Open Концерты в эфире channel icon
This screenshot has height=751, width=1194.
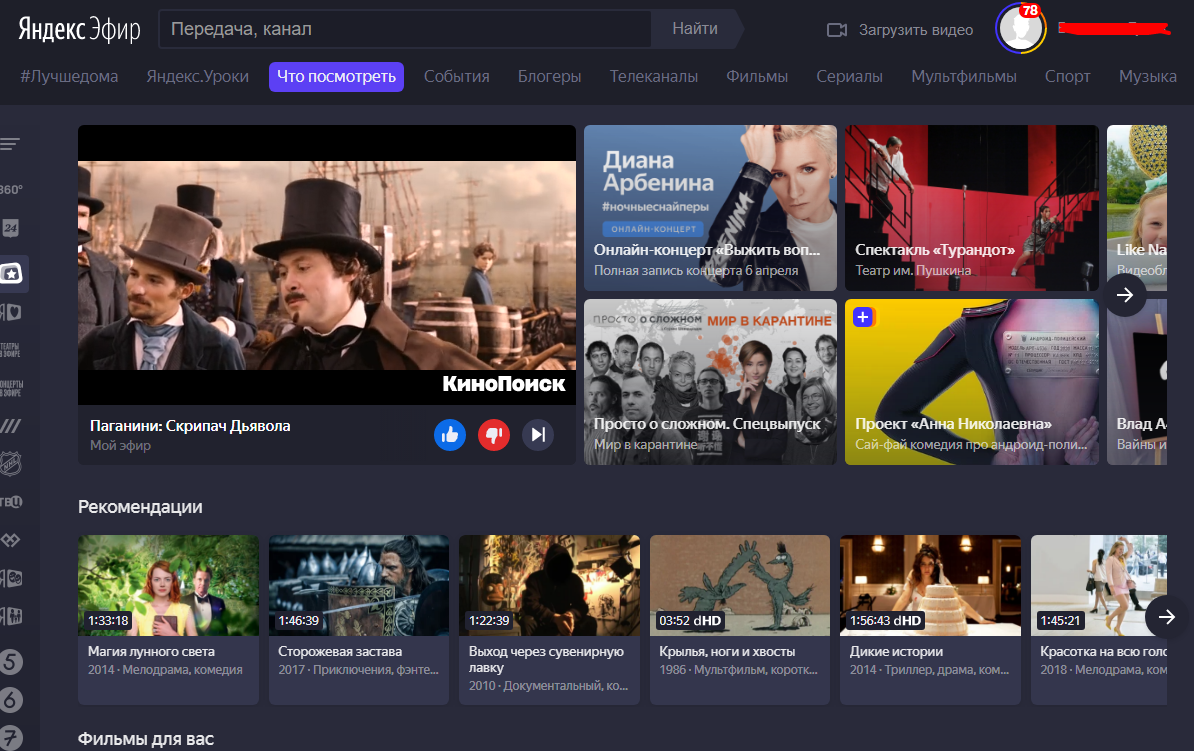11,388
